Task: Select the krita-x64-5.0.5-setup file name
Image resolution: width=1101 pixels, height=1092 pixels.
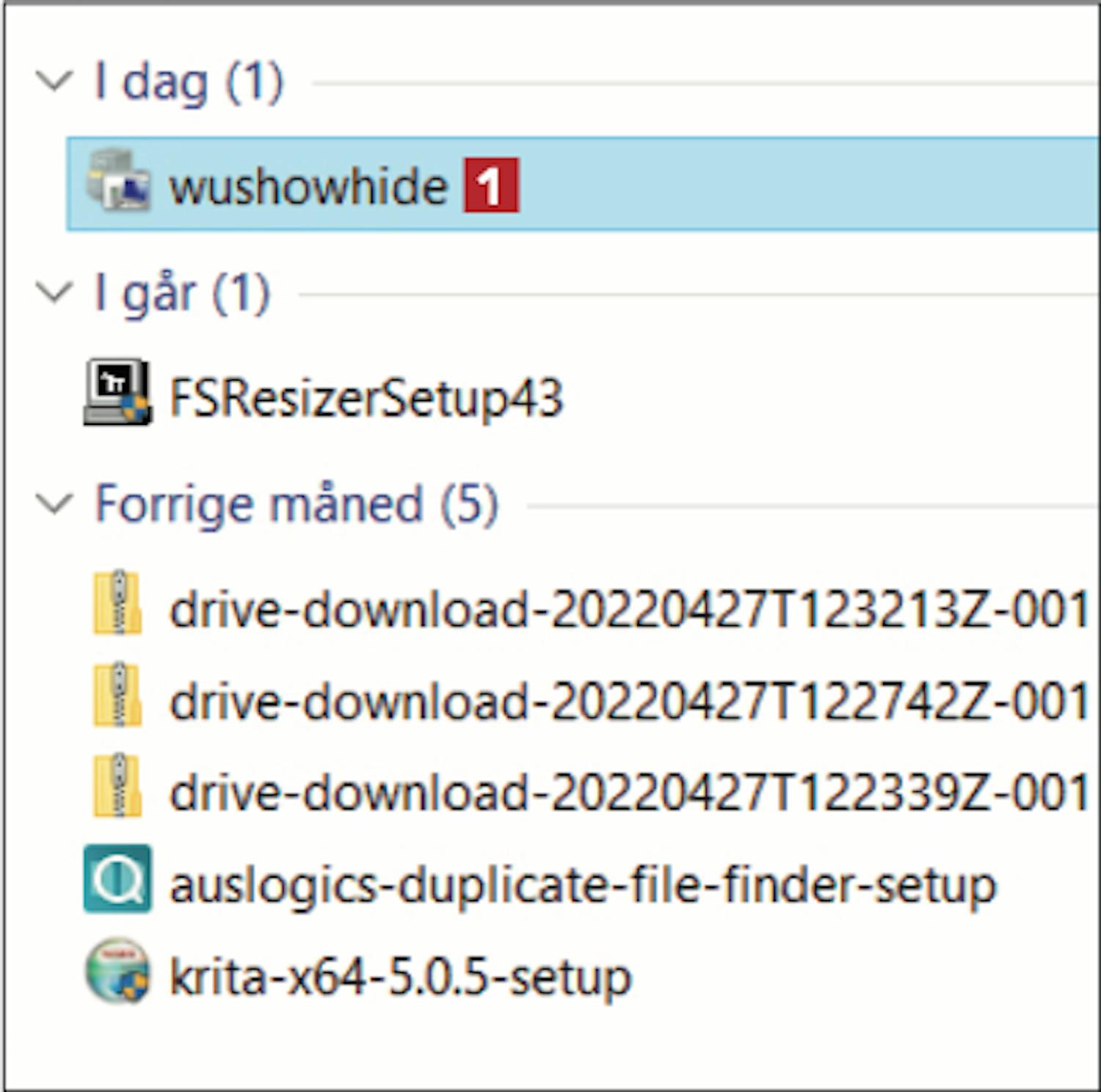Action: coord(400,977)
